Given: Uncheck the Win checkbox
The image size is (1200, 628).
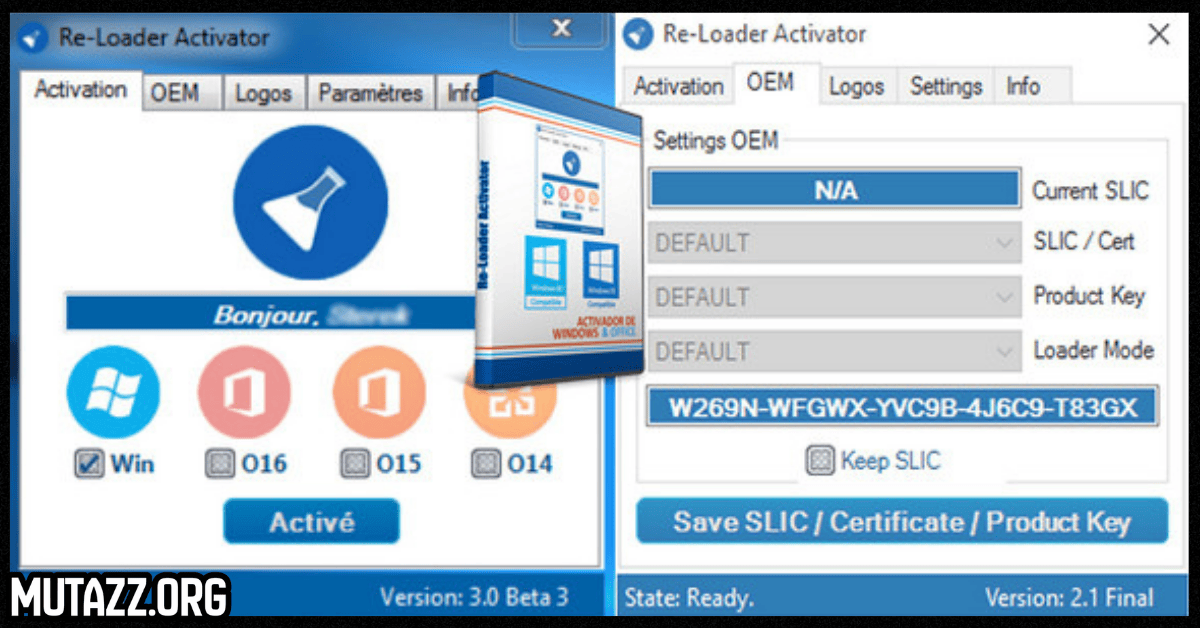Looking at the screenshot, I should tap(87, 463).
